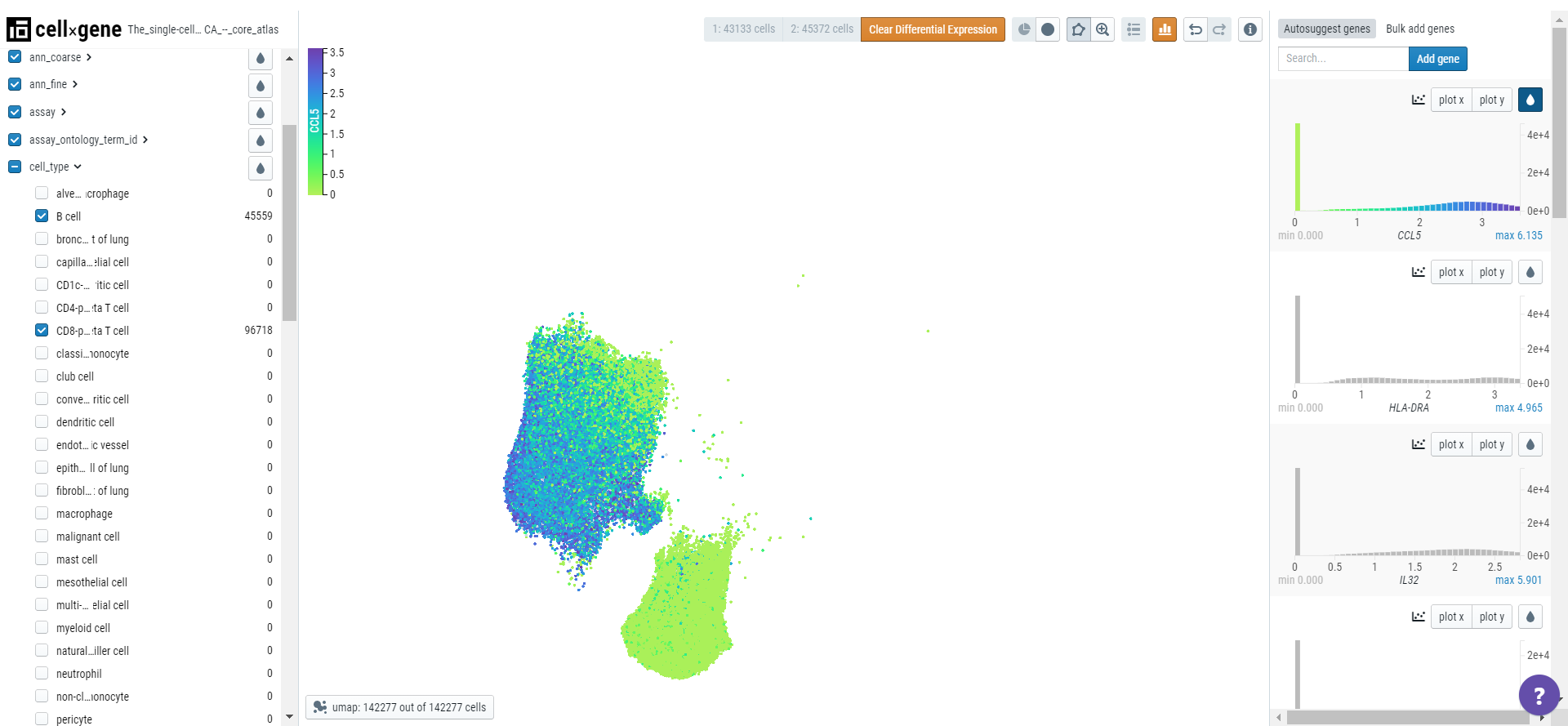Viewport: 1568px width, 726px height.
Task: Open the umap embedding selector
Action: click(x=399, y=707)
